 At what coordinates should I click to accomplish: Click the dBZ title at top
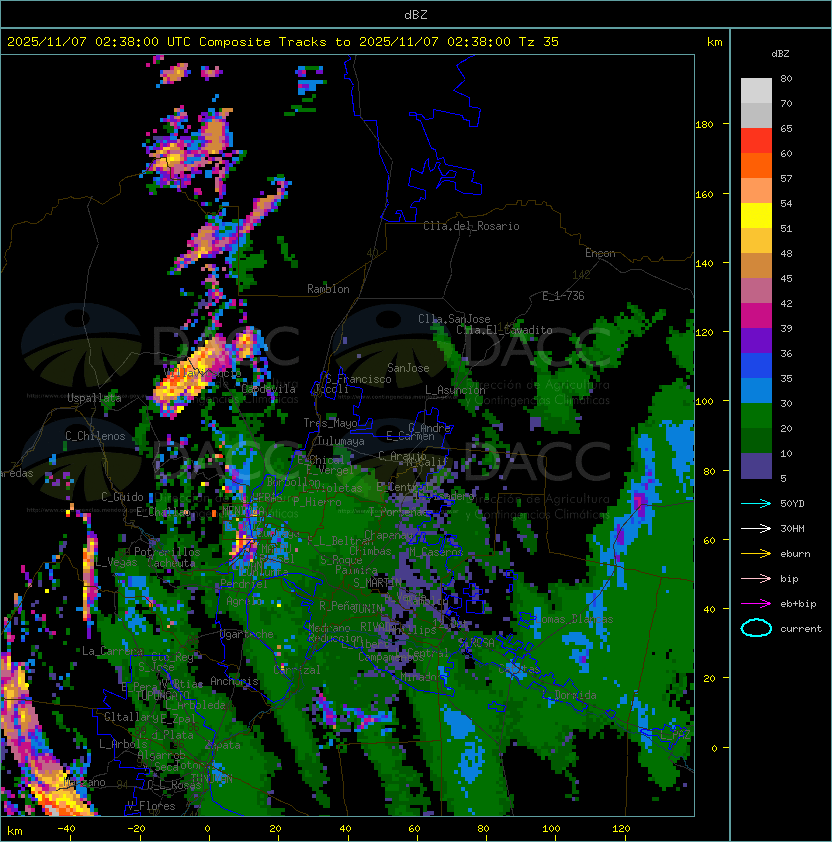[416, 15]
